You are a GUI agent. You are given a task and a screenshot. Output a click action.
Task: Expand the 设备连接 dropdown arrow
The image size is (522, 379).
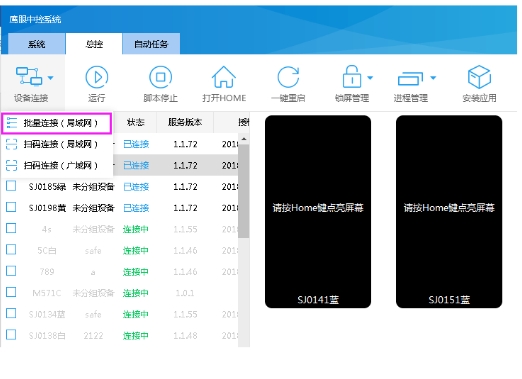point(50,78)
